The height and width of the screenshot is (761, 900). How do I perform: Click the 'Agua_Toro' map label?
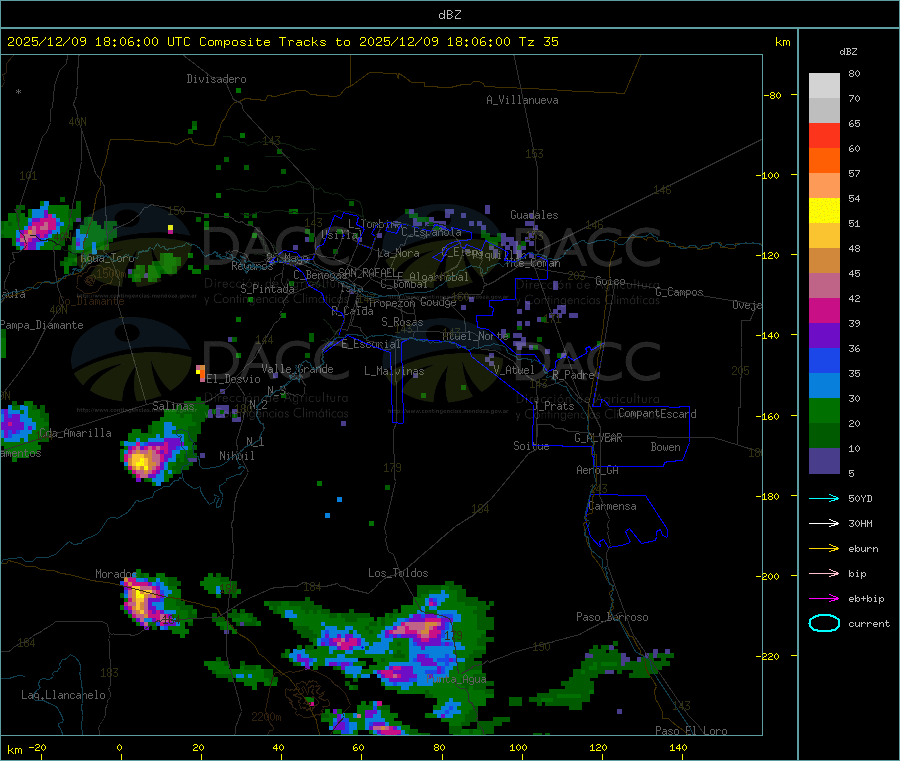point(107,258)
